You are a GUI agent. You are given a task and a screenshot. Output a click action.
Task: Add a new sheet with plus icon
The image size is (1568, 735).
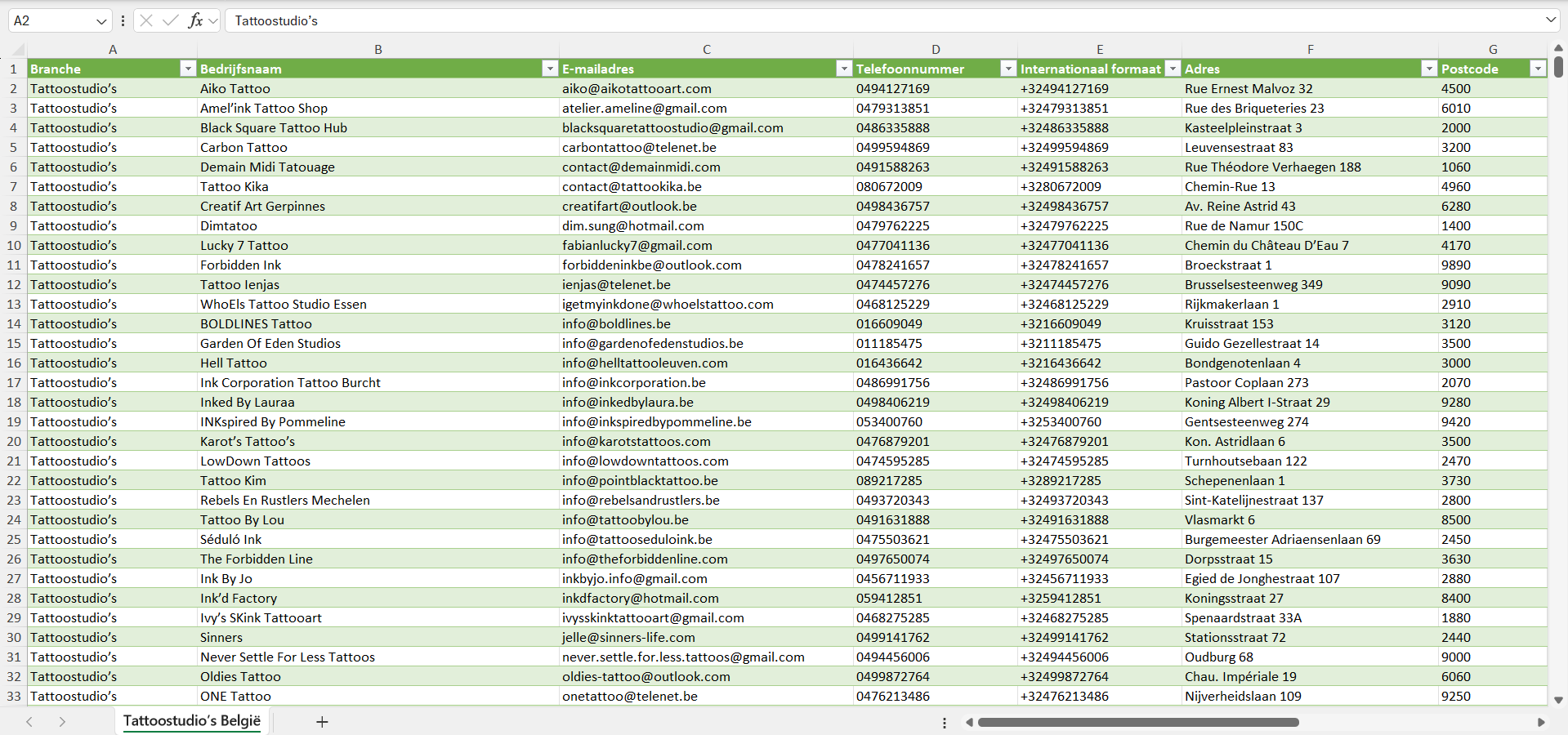click(x=322, y=722)
